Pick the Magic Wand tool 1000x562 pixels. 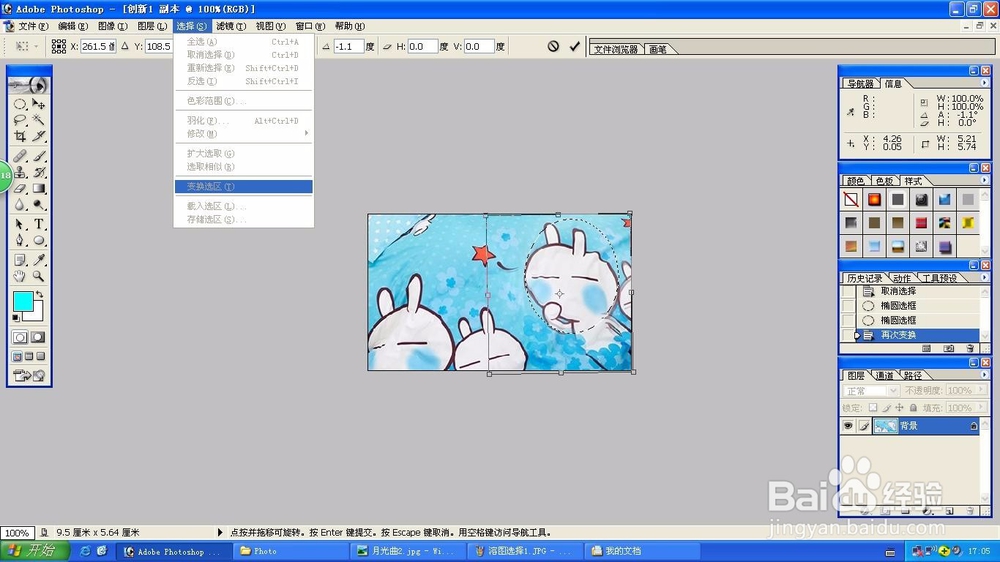[x=39, y=120]
